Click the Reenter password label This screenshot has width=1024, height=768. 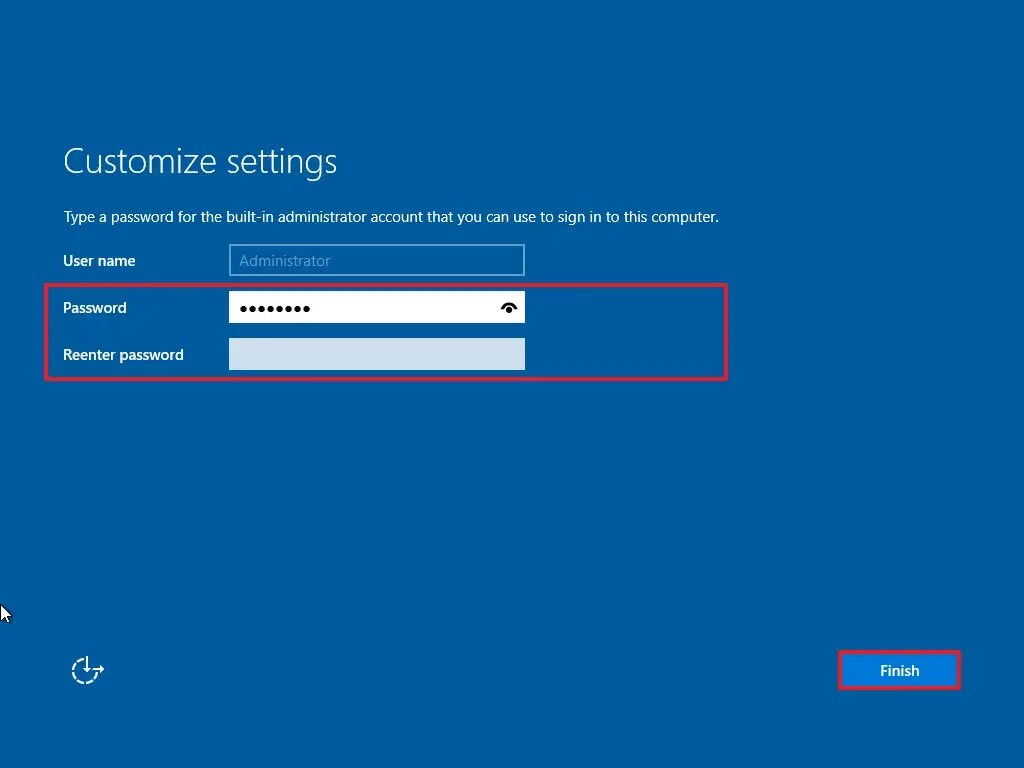123,355
